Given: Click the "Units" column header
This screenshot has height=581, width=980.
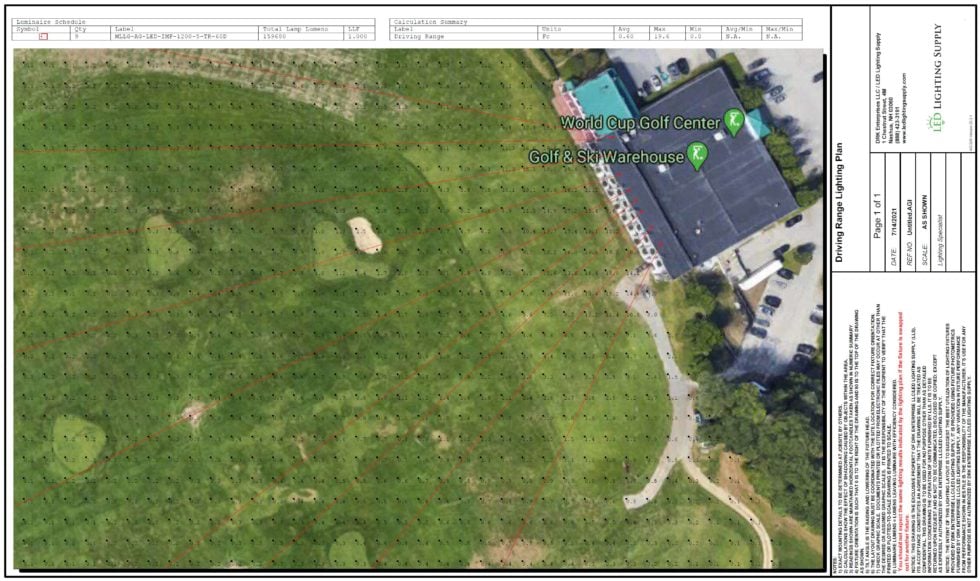Looking at the screenshot, I should 551,29.
